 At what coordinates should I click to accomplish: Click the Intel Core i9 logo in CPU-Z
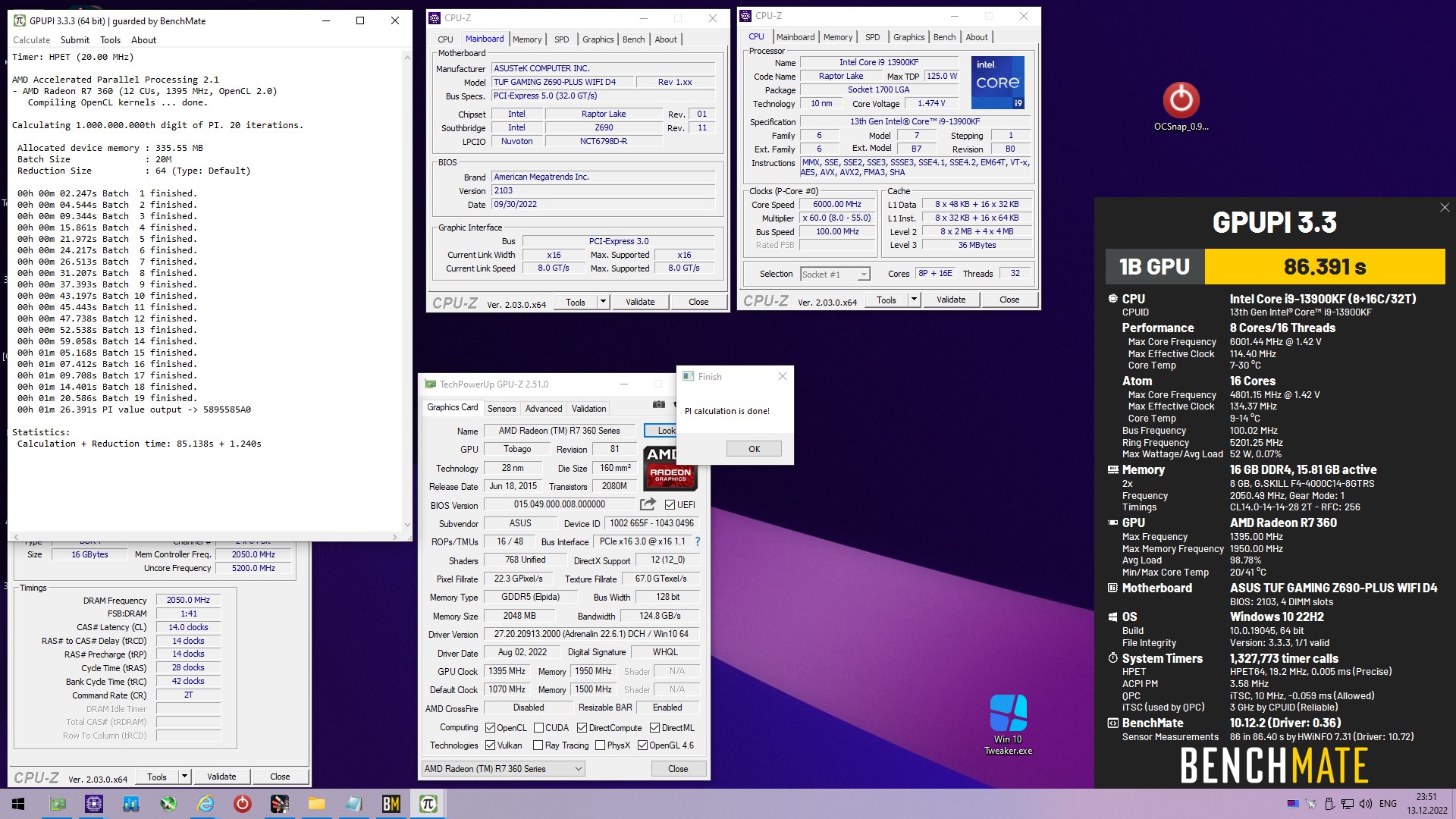pos(998,82)
